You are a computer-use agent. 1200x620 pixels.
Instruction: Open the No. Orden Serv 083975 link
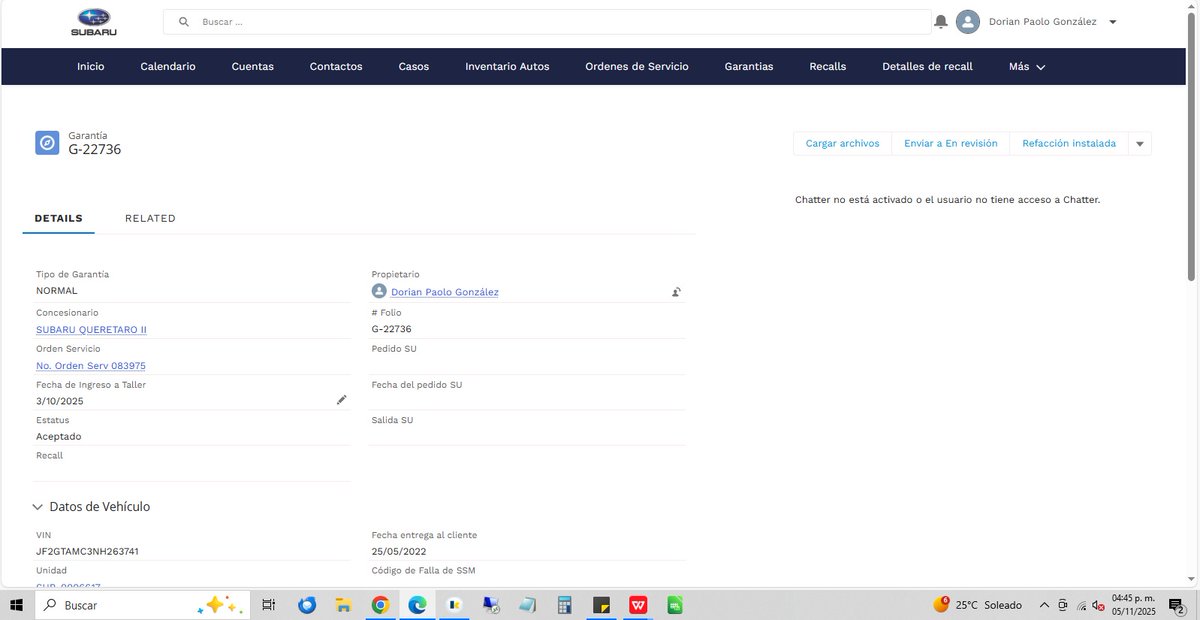pyautogui.click(x=91, y=366)
